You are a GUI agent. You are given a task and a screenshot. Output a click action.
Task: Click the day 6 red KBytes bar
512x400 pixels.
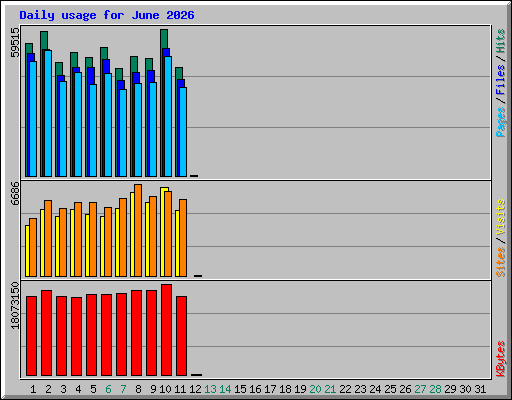tap(106, 335)
